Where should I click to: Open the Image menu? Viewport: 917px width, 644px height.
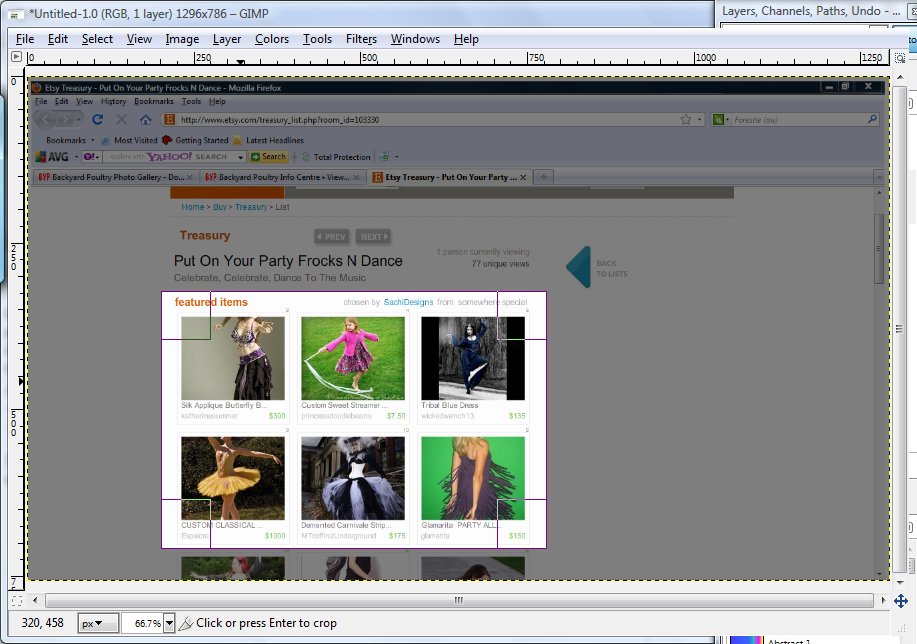click(182, 39)
